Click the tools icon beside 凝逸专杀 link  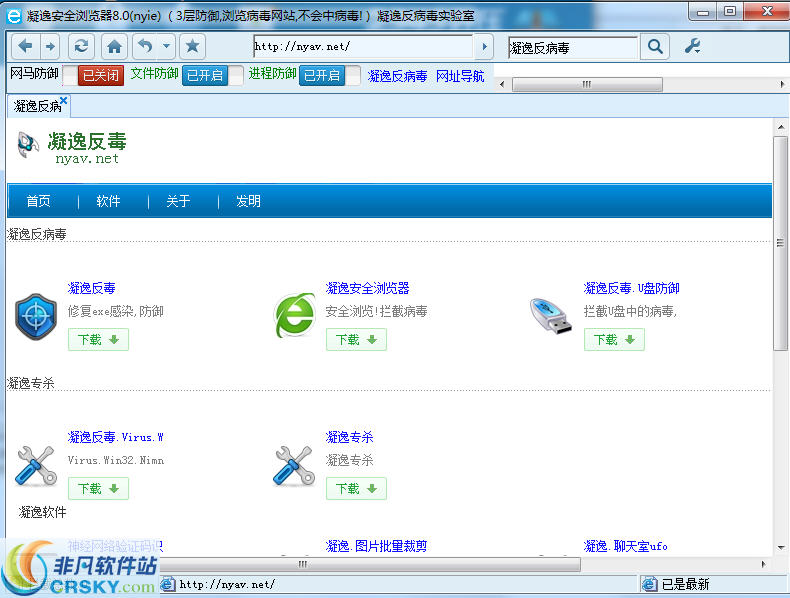point(294,466)
